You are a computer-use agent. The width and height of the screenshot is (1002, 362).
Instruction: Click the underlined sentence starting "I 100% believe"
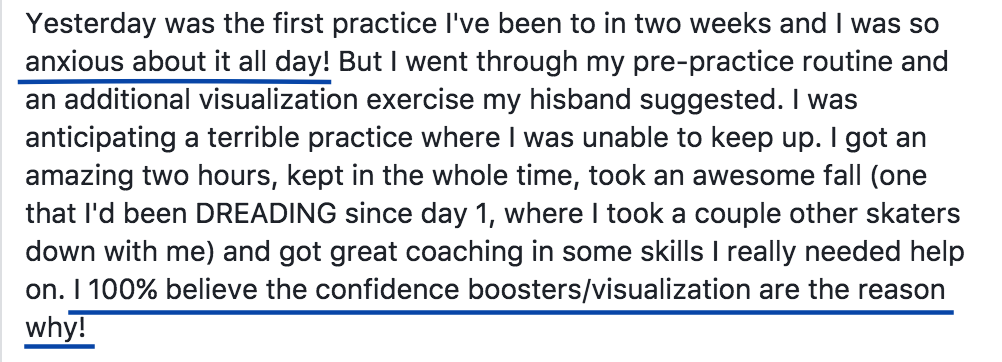click(x=509, y=291)
